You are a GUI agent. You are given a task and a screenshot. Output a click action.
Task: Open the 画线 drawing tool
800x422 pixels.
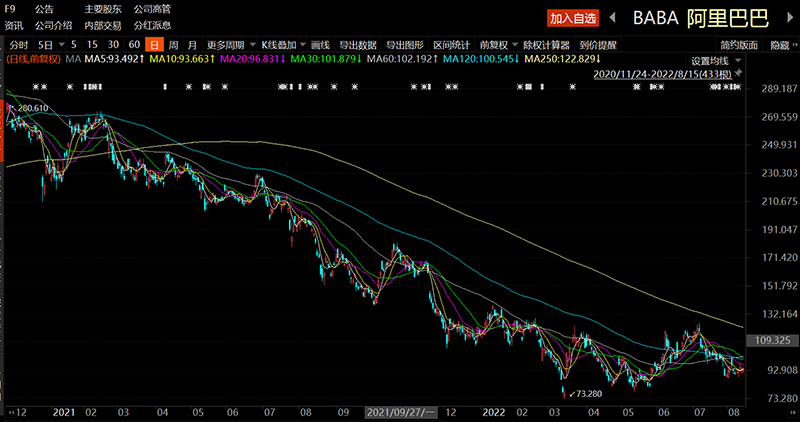coord(320,45)
